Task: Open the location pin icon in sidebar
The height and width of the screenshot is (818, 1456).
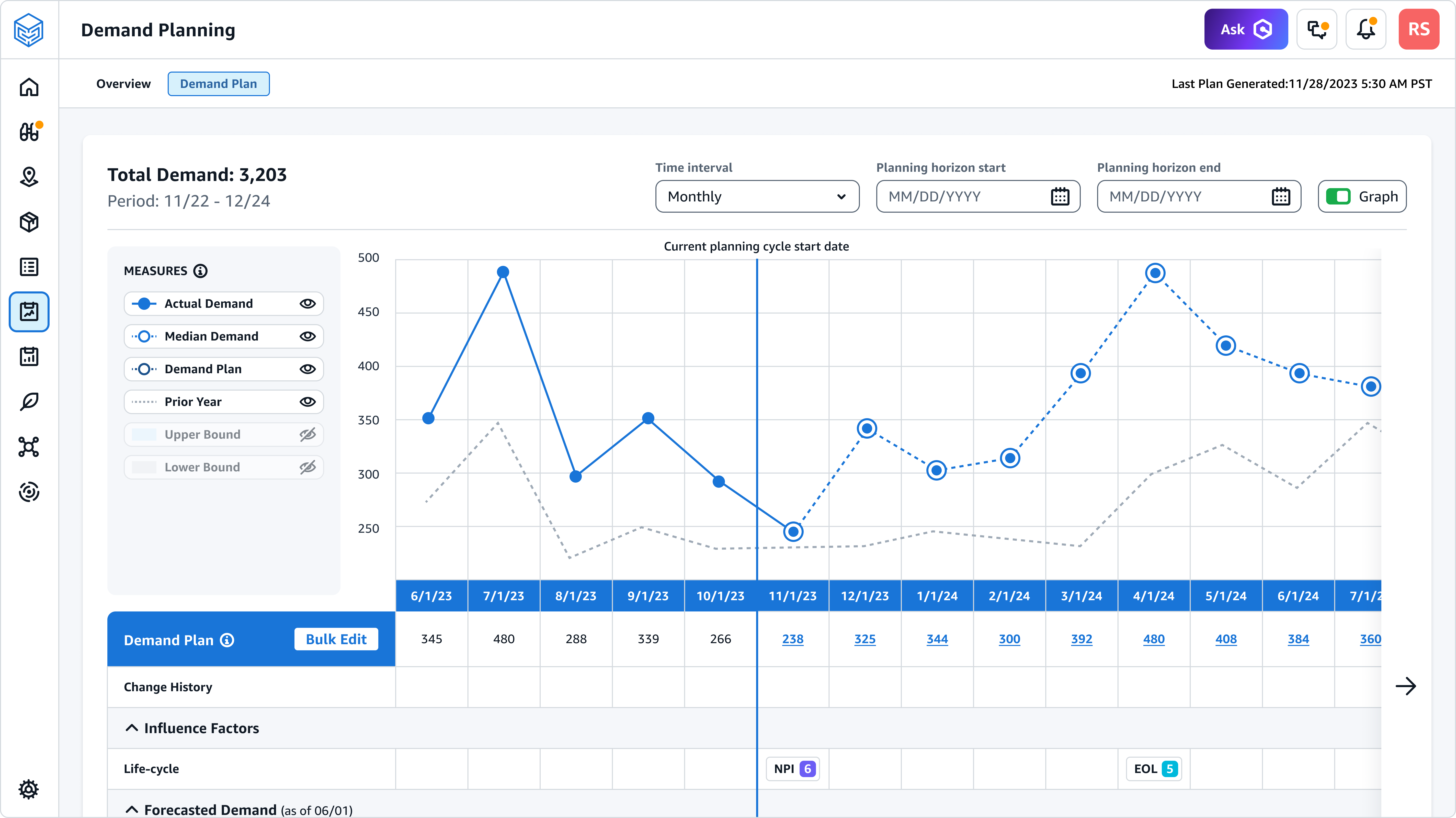Action: coord(29,177)
